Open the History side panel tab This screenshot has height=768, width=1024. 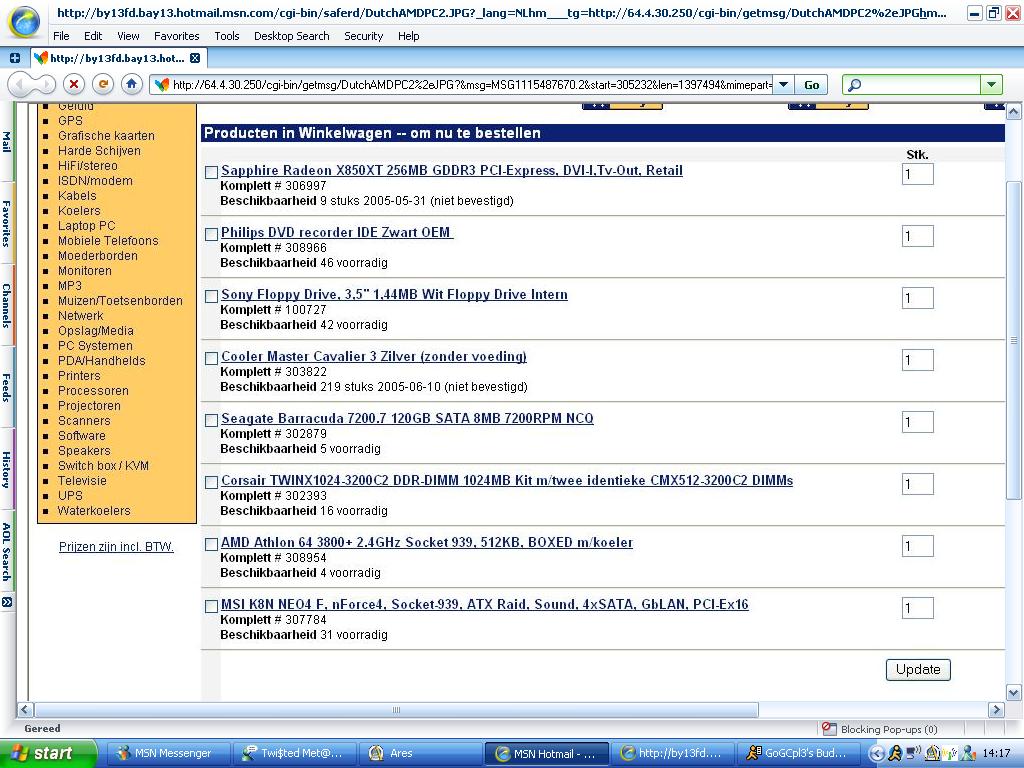pos(7,469)
